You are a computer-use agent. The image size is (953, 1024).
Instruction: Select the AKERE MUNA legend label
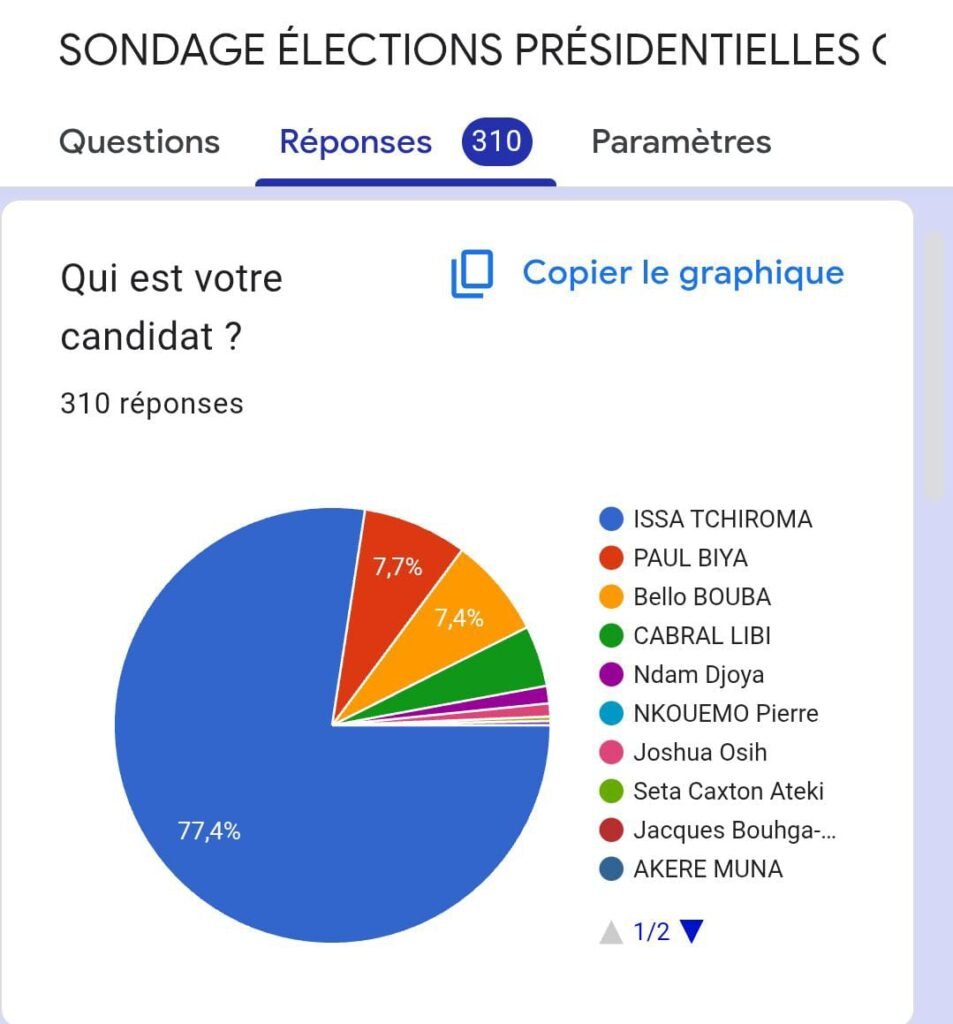(x=708, y=869)
